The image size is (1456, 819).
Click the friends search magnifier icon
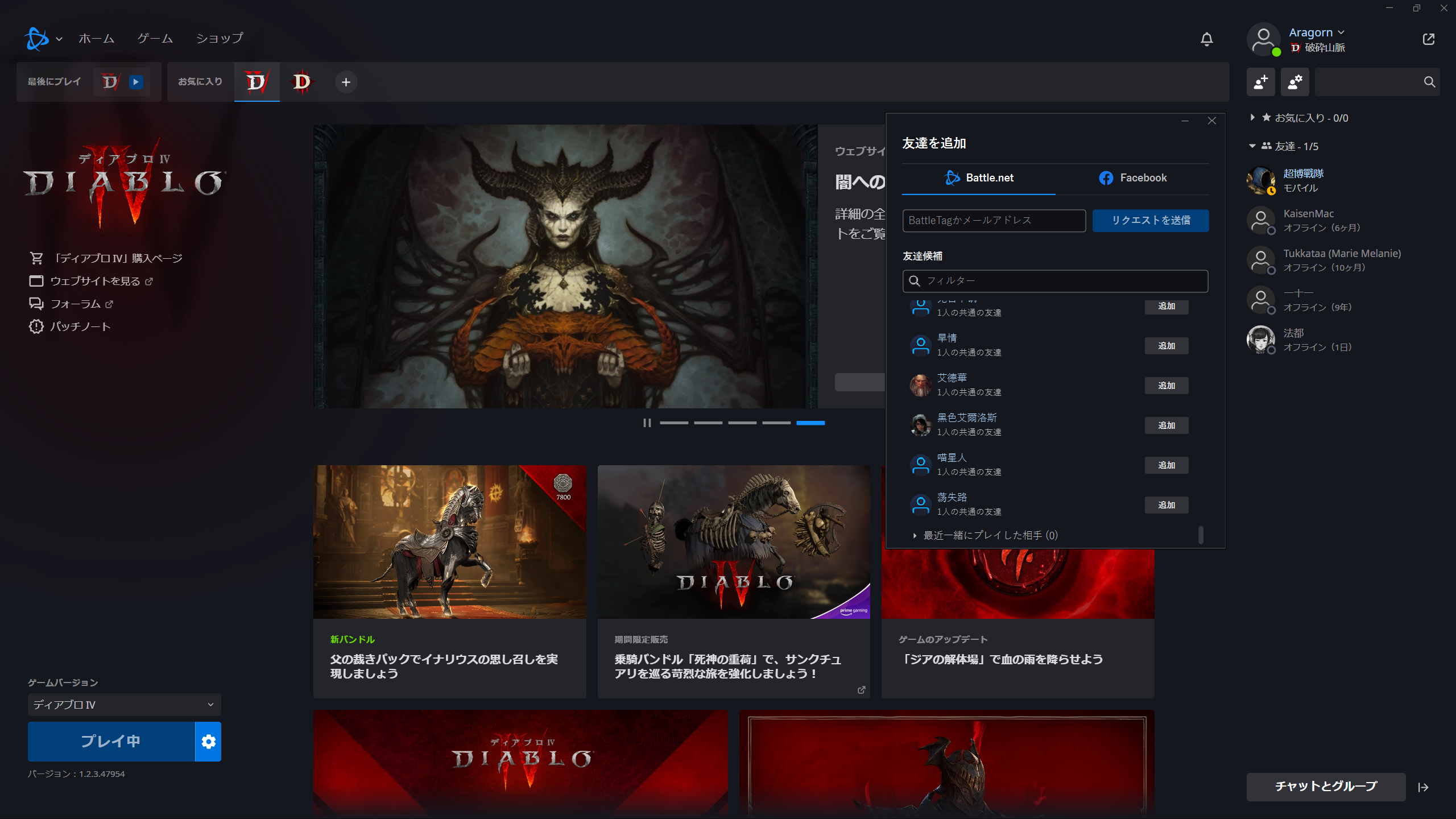pyautogui.click(x=1429, y=82)
